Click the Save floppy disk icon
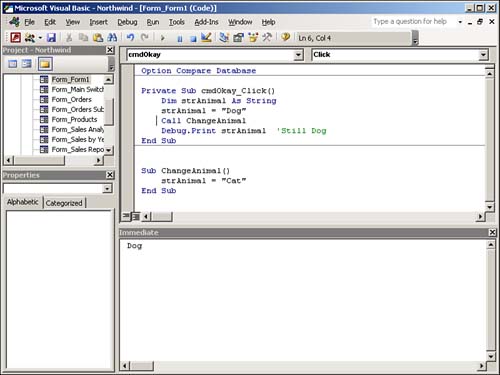The image size is (500, 375). point(51,38)
